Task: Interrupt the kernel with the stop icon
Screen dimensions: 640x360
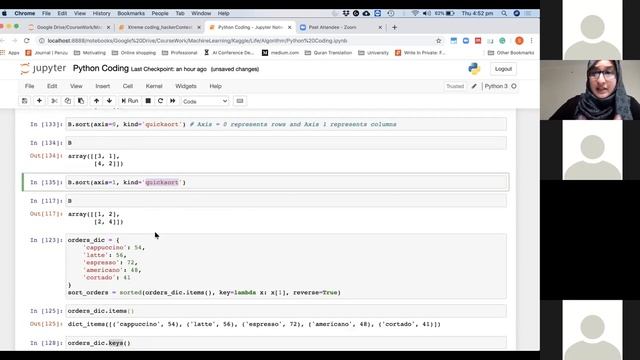Action: [148, 101]
